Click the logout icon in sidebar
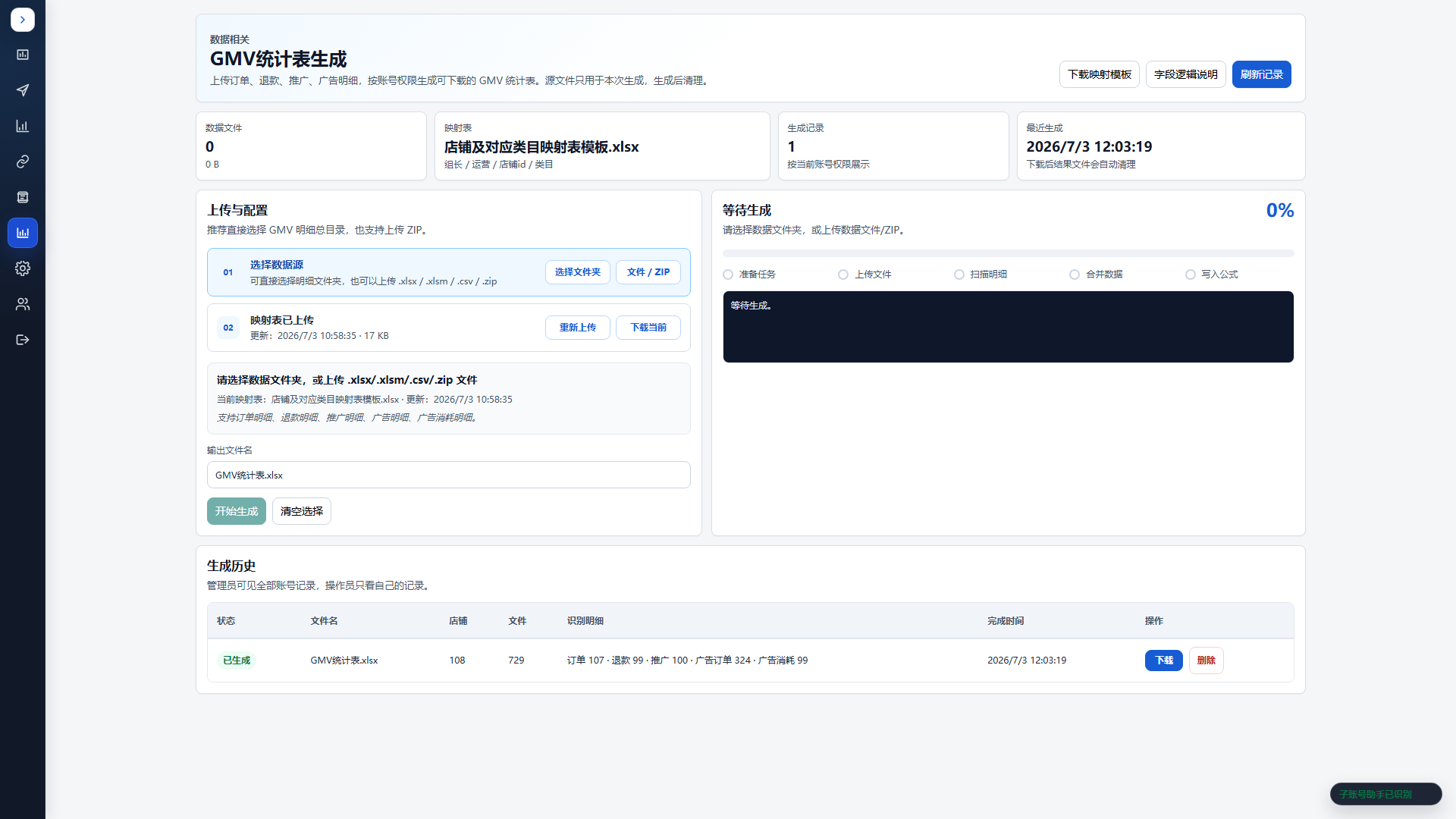The width and height of the screenshot is (1456, 819). pyautogui.click(x=23, y=340)
